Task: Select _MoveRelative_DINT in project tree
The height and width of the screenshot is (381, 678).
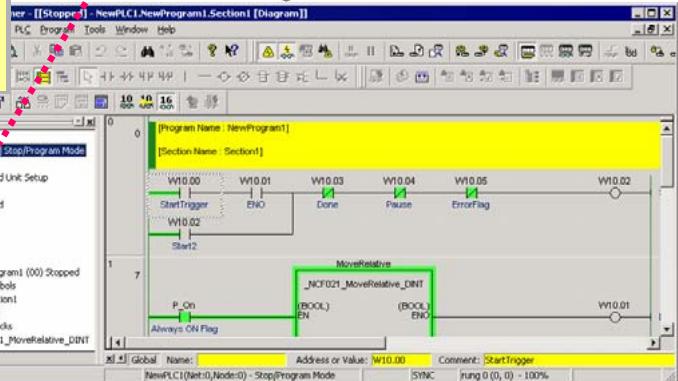Action: click(45, 340)
